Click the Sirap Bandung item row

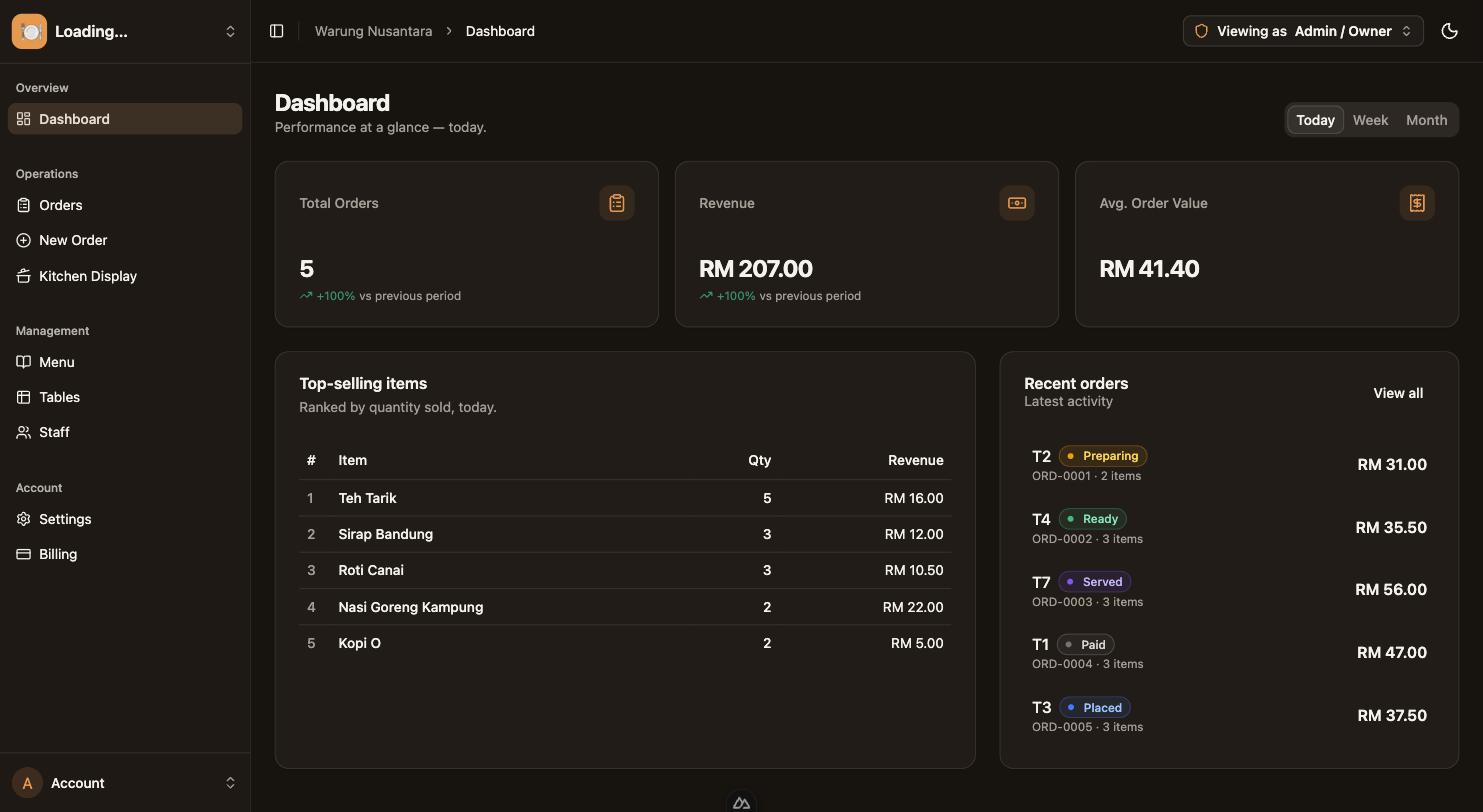(625, 534)
